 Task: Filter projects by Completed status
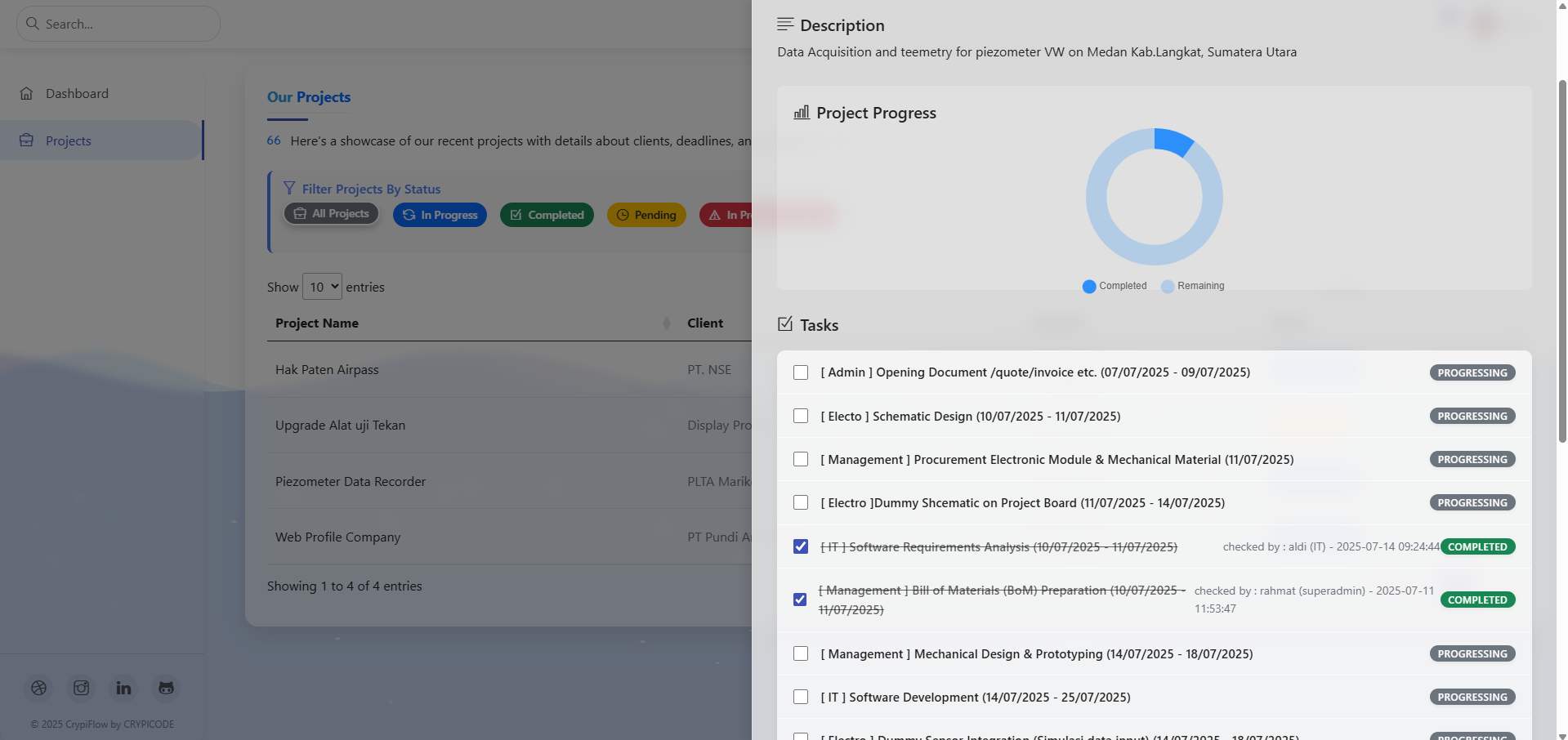(x=547, y=215)
